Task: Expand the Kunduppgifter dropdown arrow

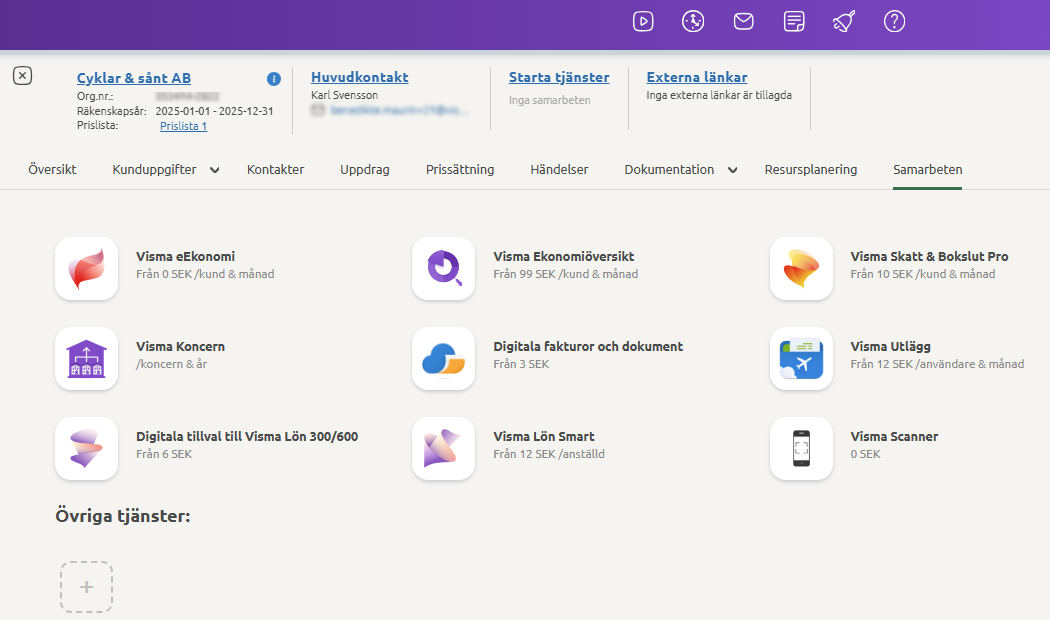Action: click(214, 170)
